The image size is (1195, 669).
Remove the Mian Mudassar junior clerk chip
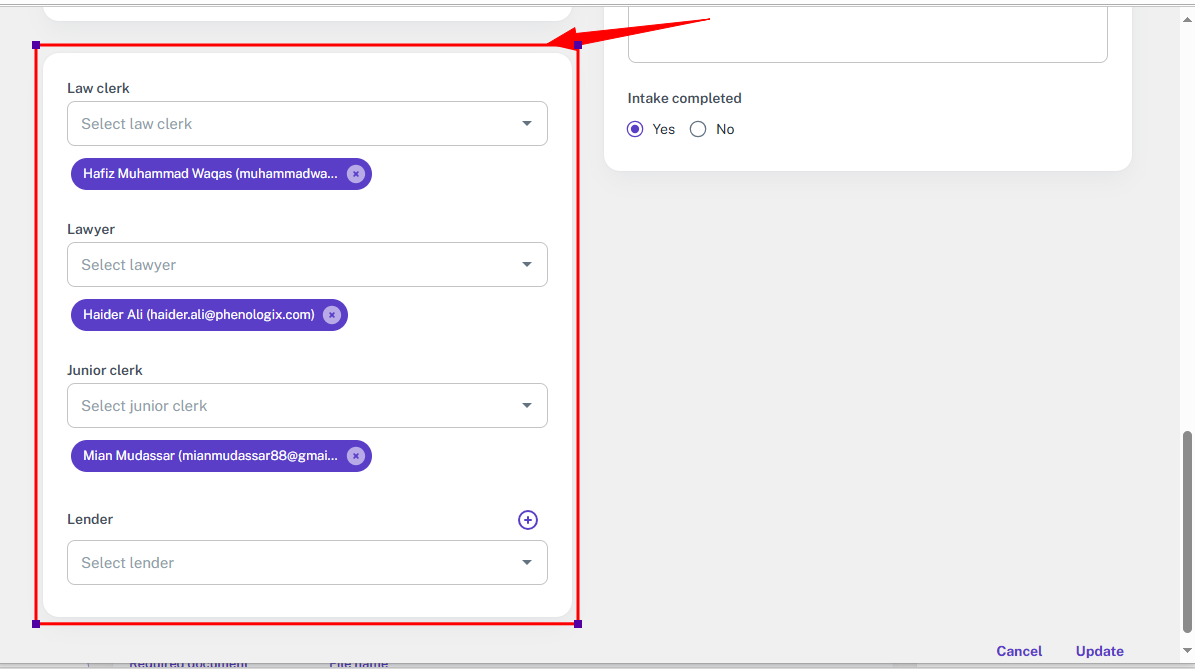coord(355,456)
